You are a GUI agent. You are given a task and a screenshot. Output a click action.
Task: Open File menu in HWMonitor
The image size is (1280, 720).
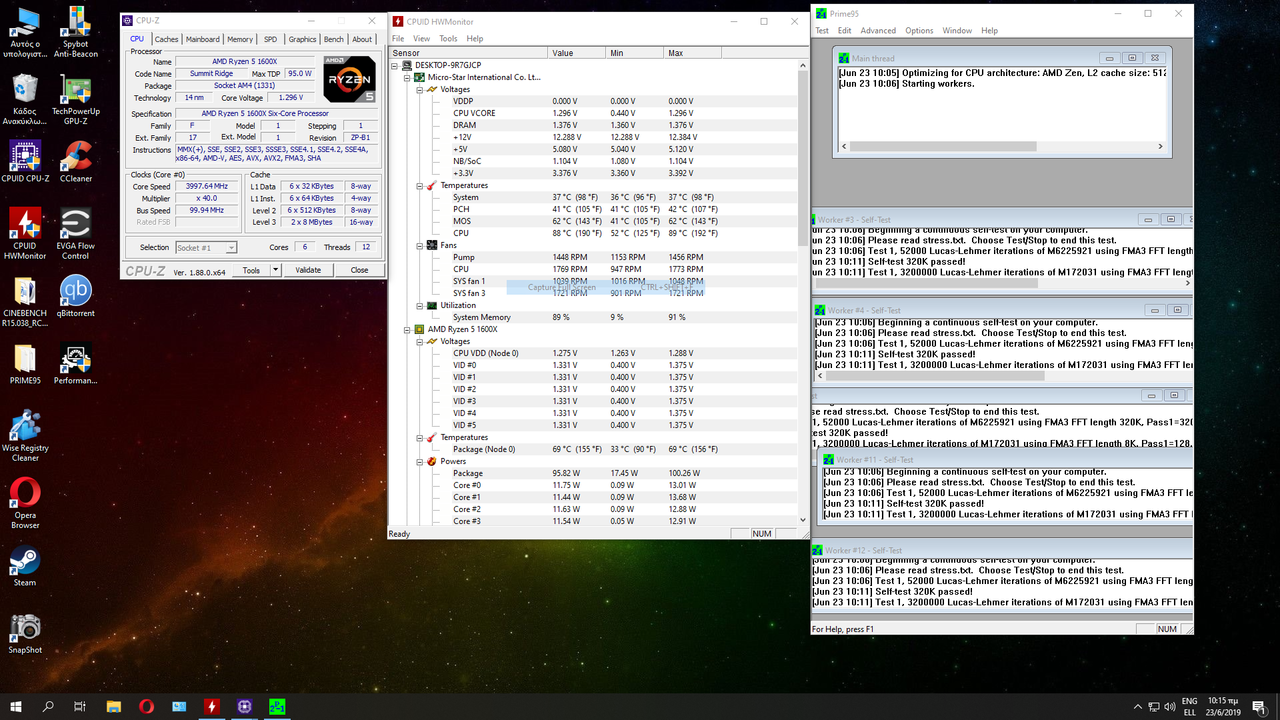coord(398,38)
